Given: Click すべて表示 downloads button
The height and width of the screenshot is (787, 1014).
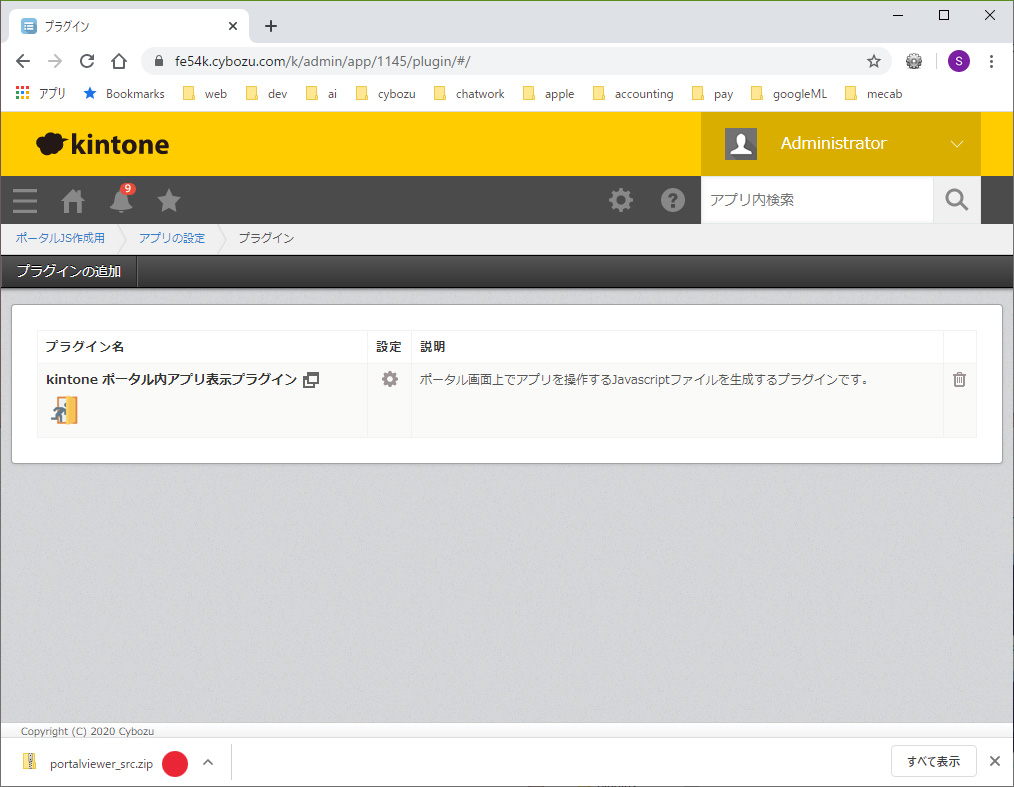Looking at the screenshot, I should coord(933,762).
